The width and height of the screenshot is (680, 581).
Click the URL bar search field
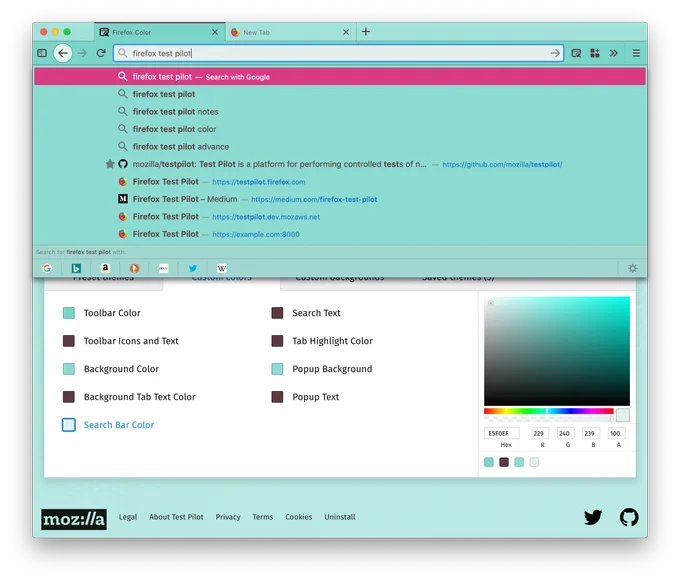tap(338, 53)
